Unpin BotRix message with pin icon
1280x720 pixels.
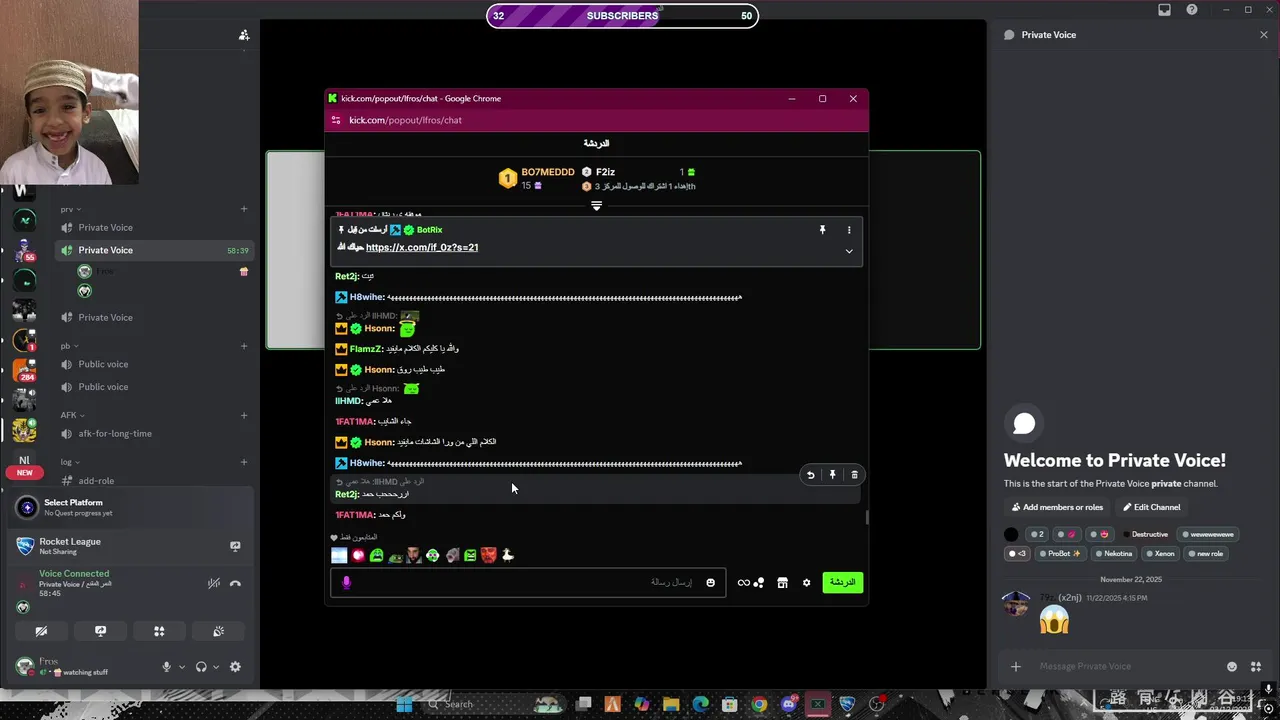[x=822, y=230]
